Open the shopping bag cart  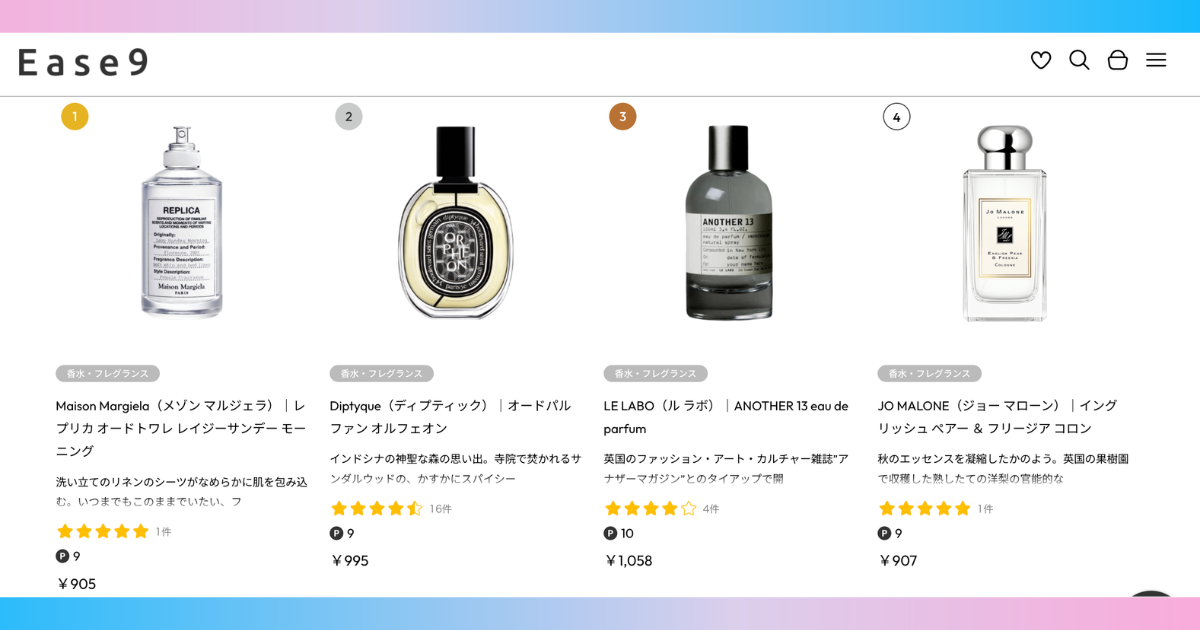tap(1118, 60)
